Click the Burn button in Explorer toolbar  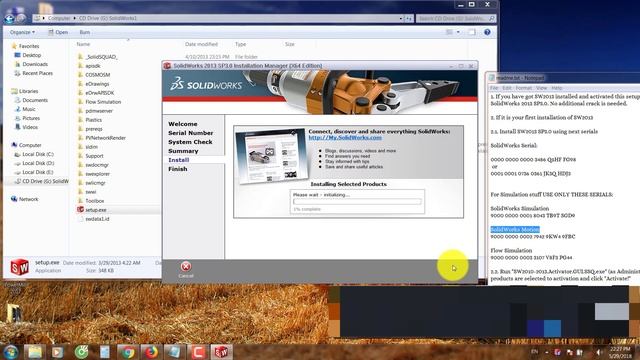coord(85,32)
